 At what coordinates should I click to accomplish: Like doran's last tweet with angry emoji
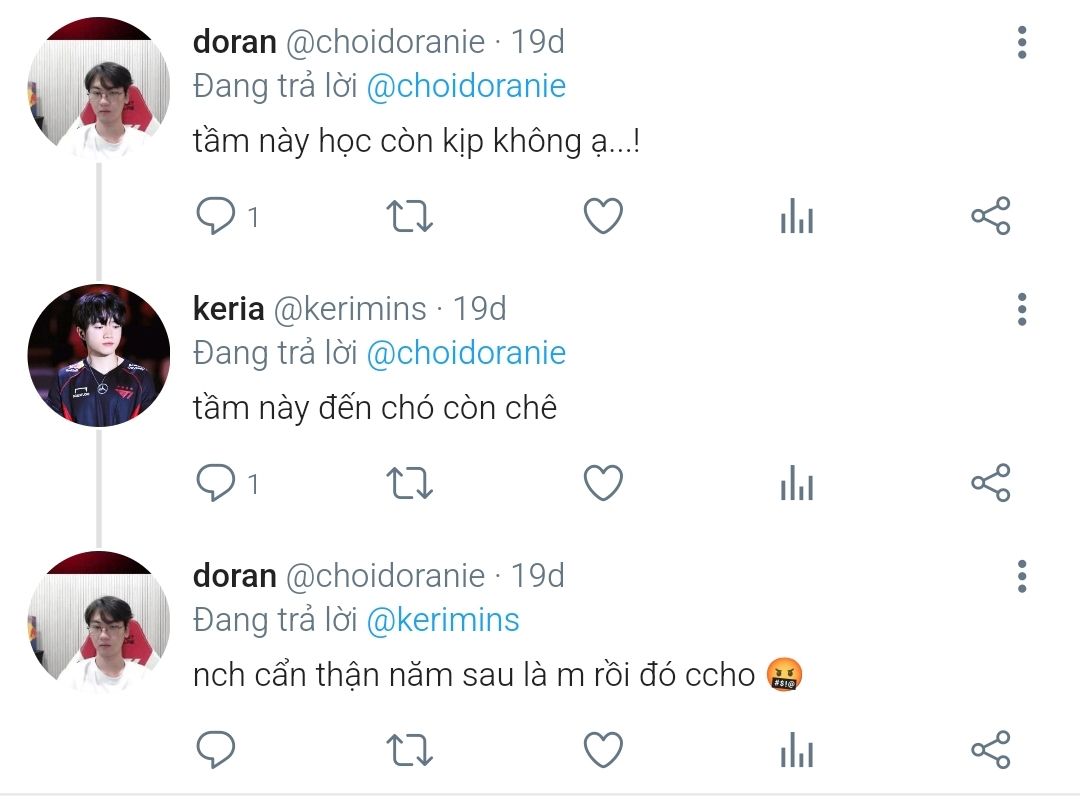tap(603, 750)
